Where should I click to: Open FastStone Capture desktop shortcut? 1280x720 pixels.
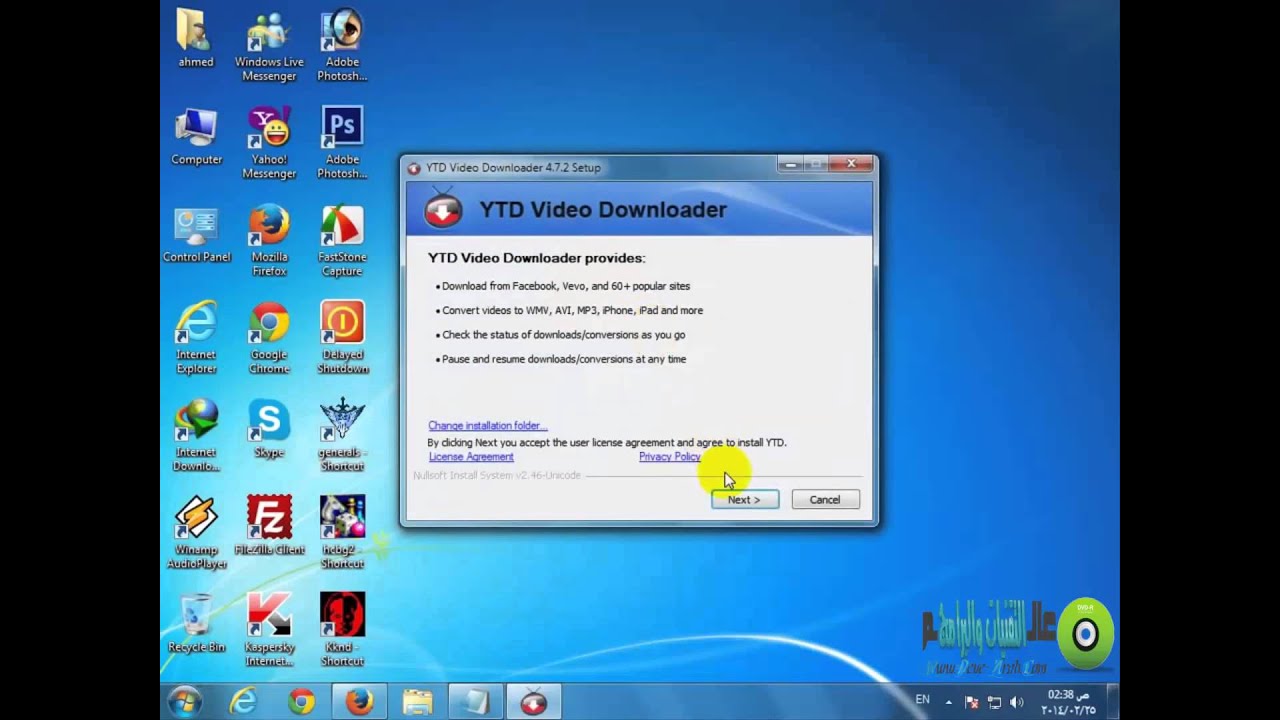342,241
